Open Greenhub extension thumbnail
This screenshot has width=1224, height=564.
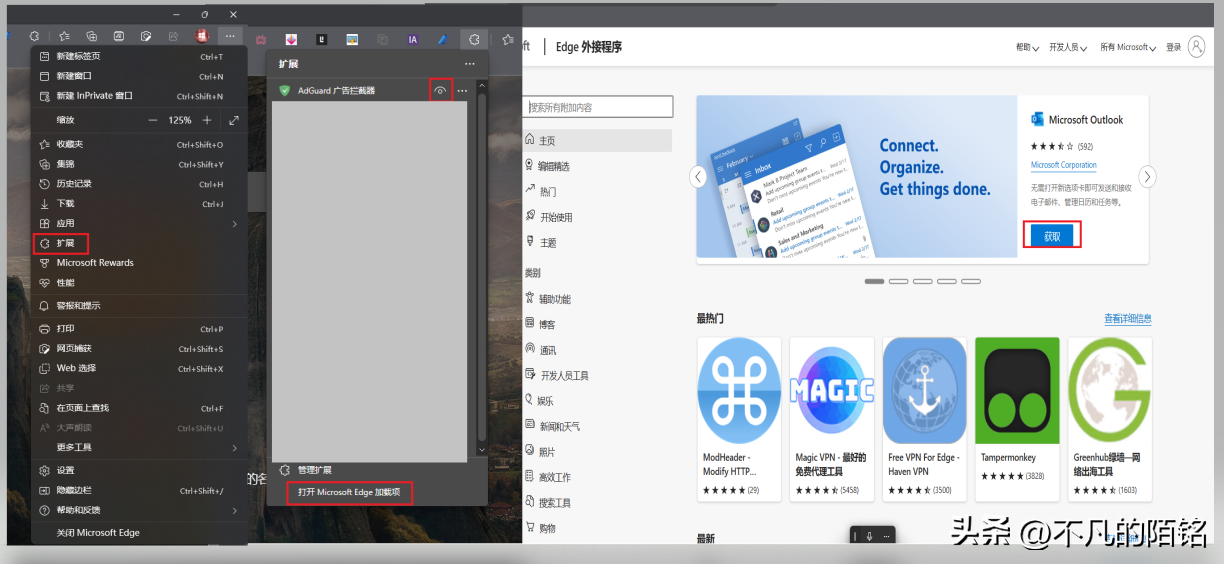coord(1110,390)
